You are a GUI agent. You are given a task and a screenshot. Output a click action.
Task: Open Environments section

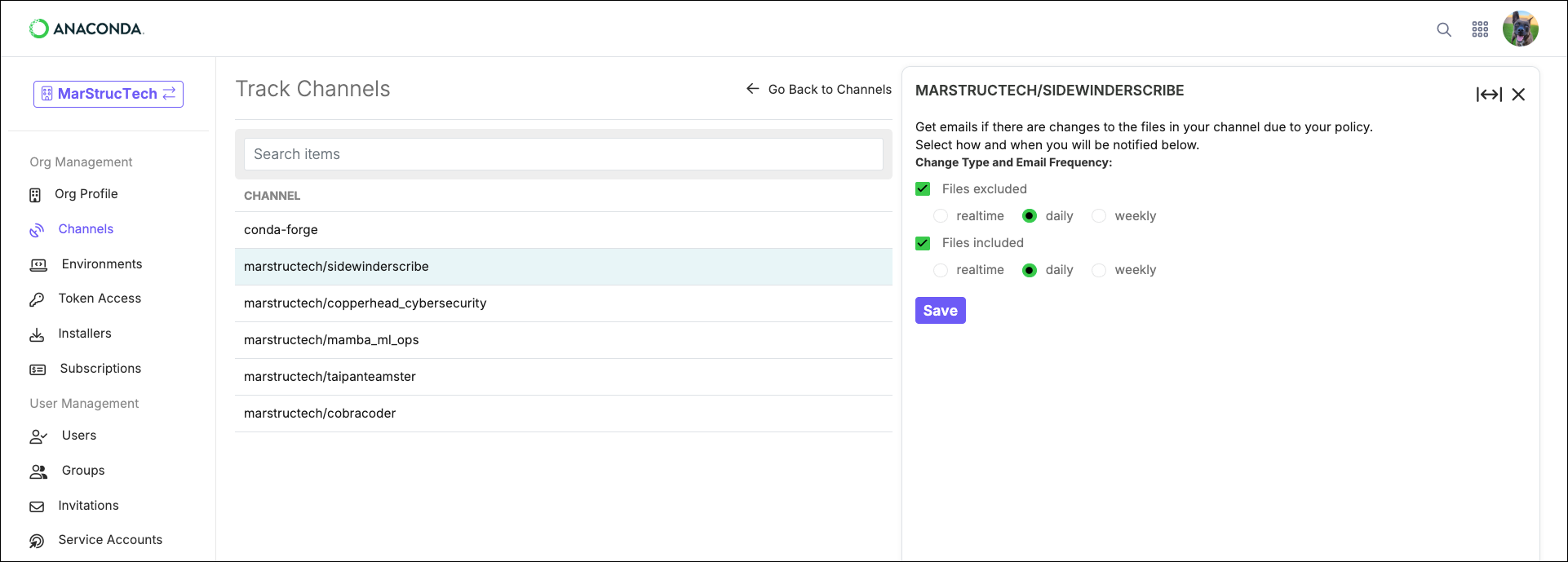[102, 264]
